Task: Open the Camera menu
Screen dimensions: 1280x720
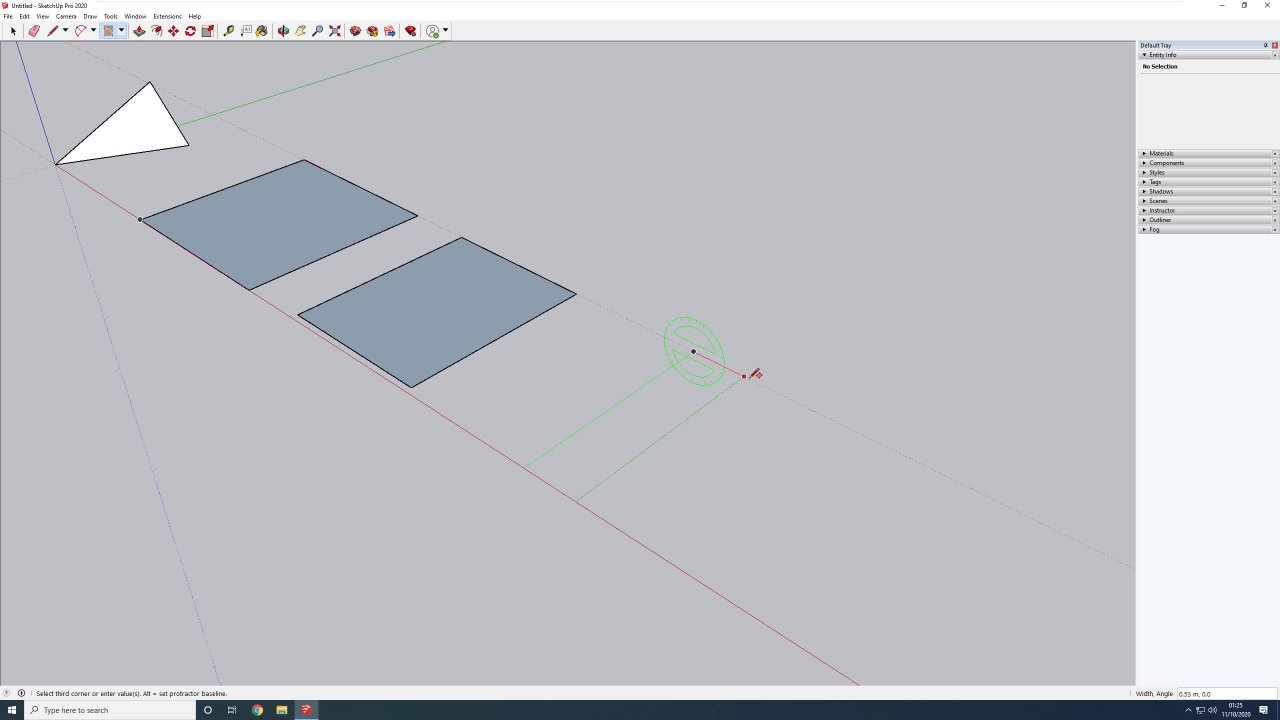Action: click(66, 17)
